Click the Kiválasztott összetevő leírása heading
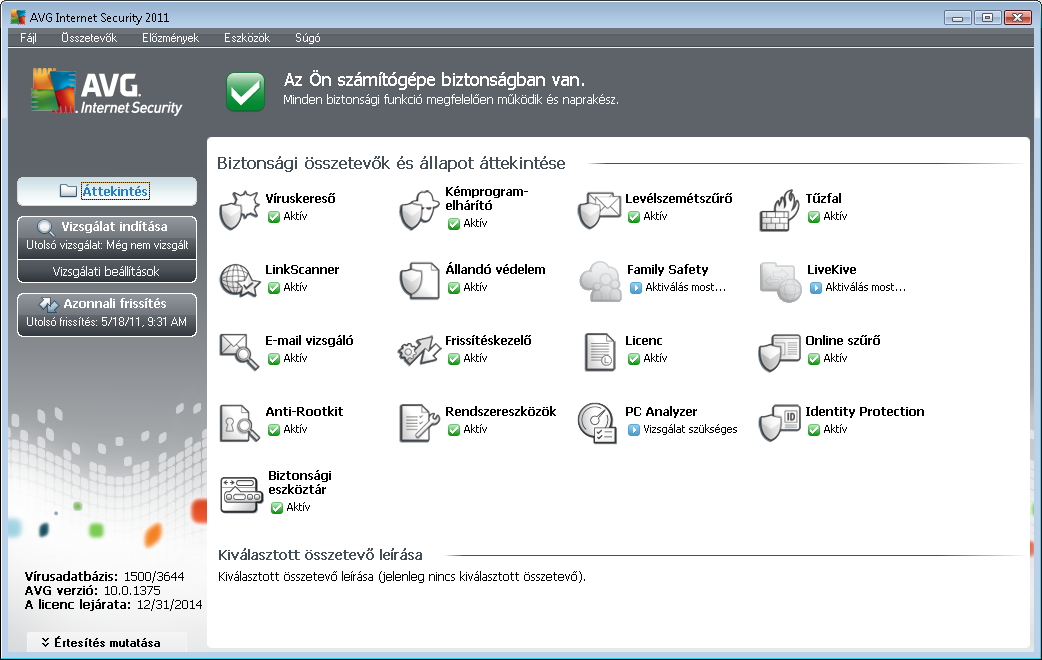 click(320, 554)
